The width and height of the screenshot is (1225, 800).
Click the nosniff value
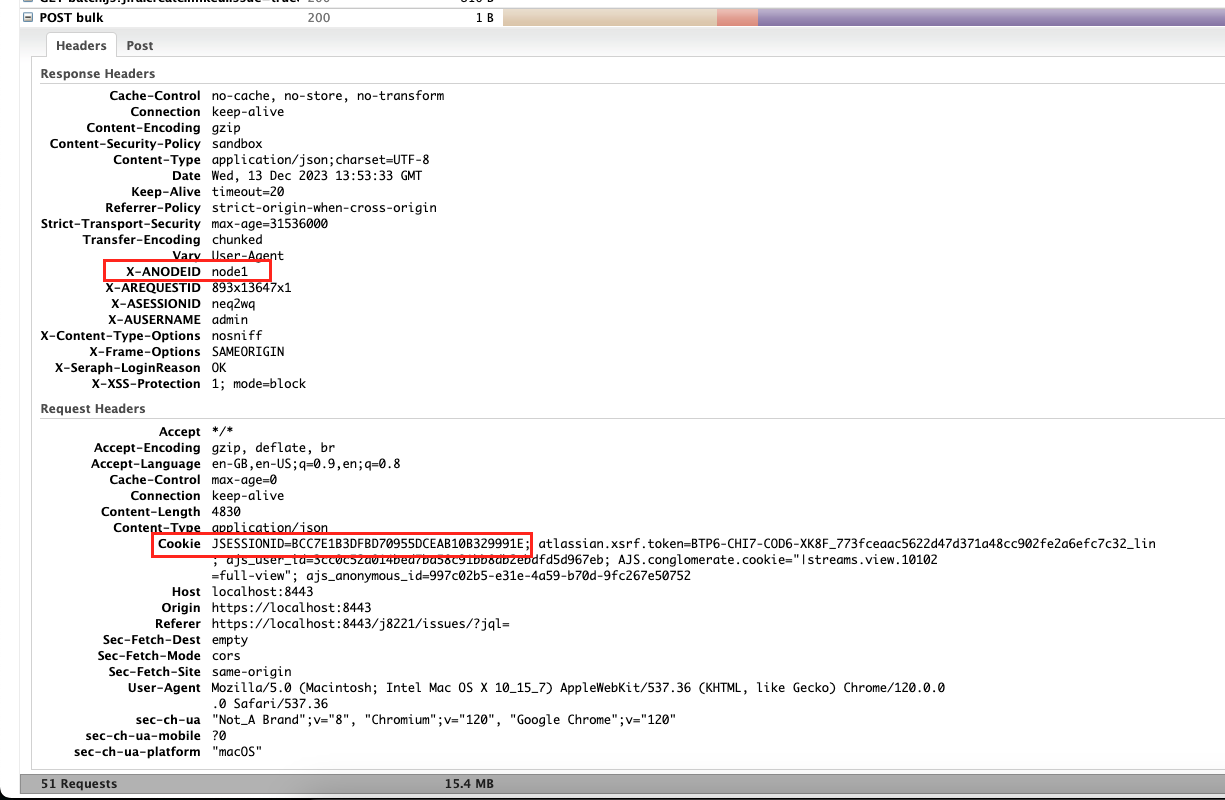(x=237, y=336)
